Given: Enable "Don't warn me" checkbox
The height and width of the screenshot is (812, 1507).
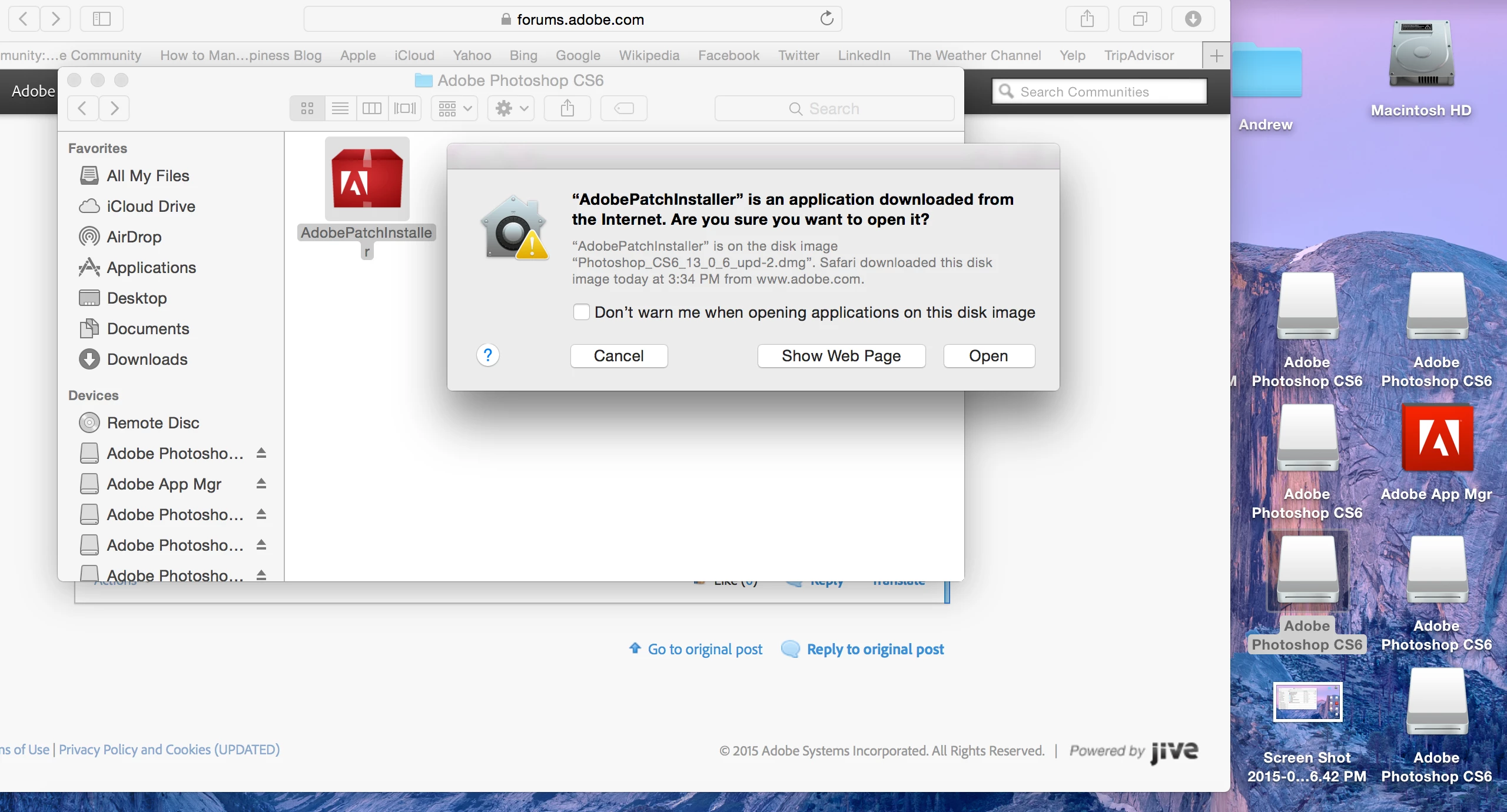Looking at the screenshot, I should click(582, 312).
